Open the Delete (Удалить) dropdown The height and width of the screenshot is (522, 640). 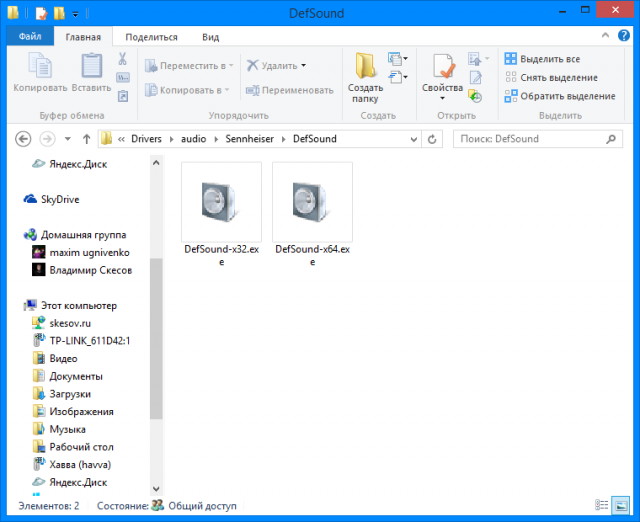click(x=303, y=66)
